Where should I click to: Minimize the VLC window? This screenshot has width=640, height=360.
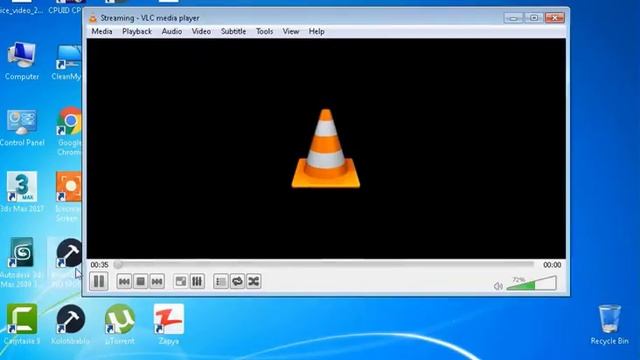tap(513, 18)
